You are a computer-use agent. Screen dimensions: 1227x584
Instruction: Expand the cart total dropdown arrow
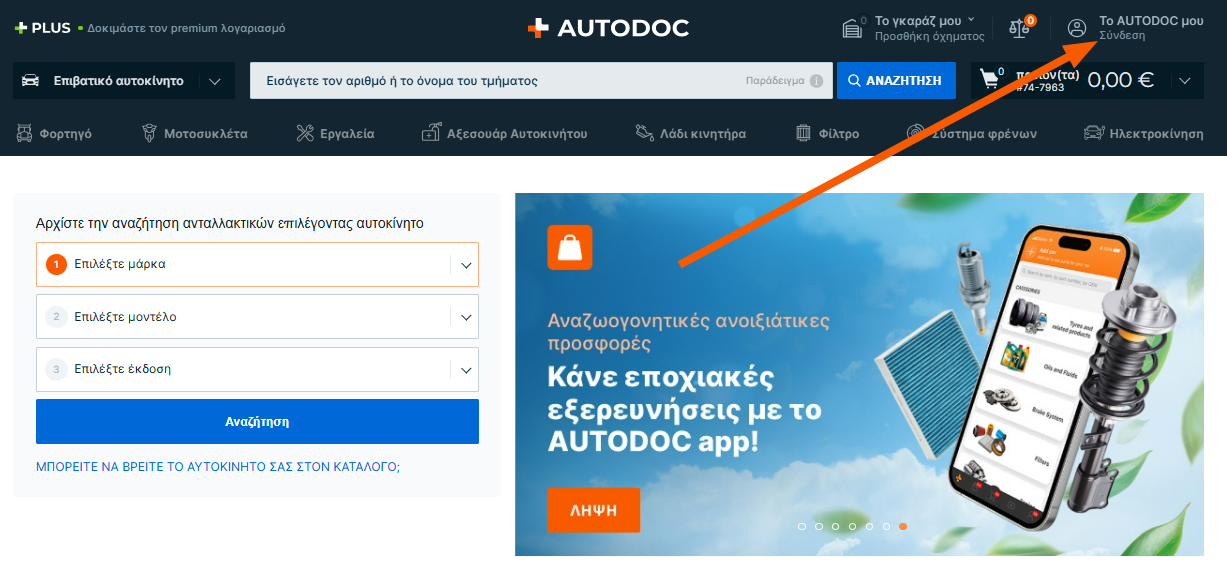pyautogui.click(x=1185, y=81)
